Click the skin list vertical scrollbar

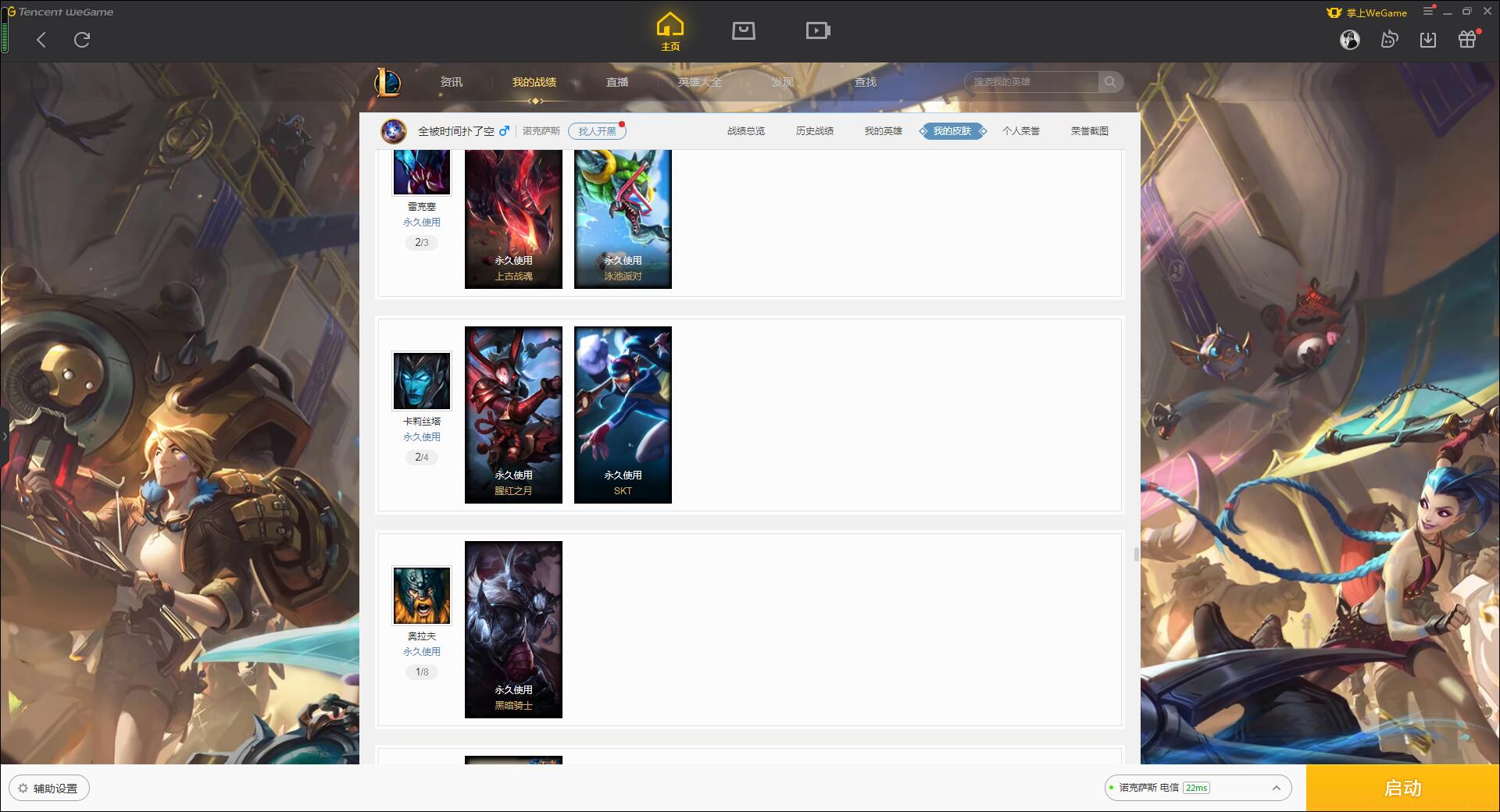(1136, 554)
